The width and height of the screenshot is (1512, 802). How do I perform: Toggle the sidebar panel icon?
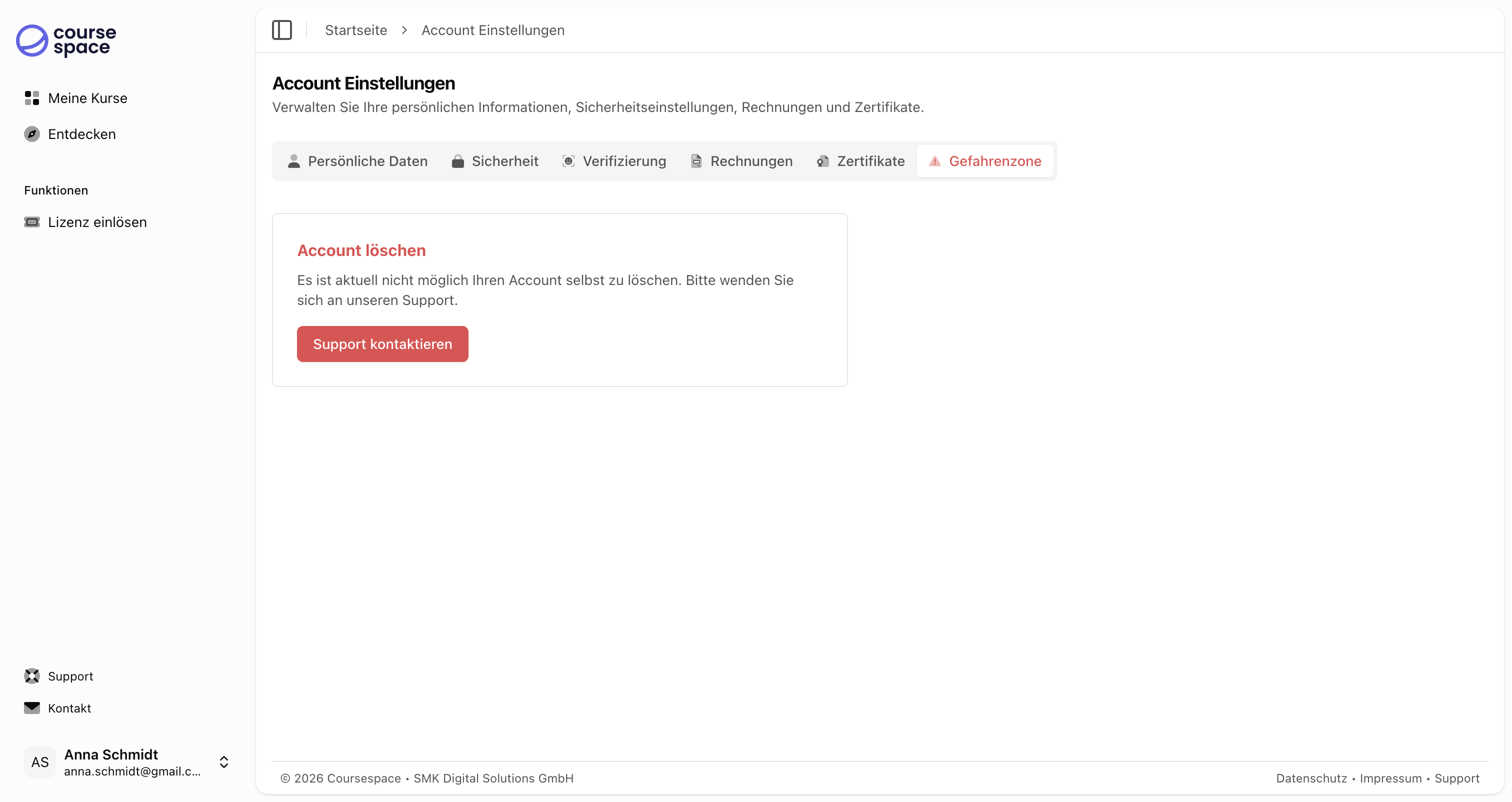(x=281, y=30)
